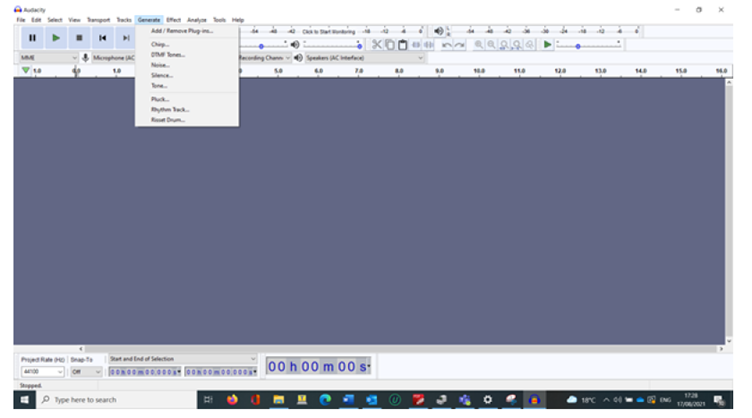Click the horizontal scrollbar track
This screenshot has width=752, height=418.
click(x=400, y=349)
